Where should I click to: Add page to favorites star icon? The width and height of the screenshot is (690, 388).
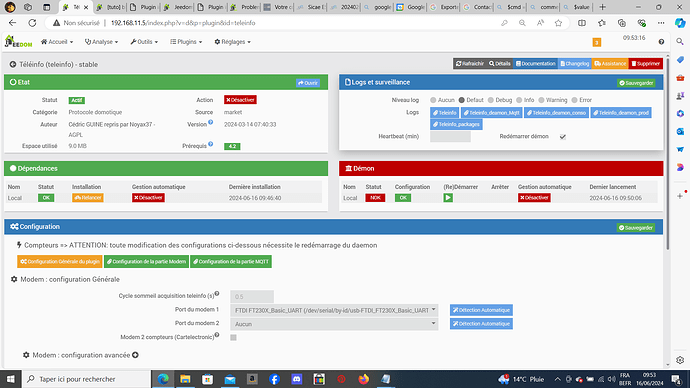(x=558, y=23)
